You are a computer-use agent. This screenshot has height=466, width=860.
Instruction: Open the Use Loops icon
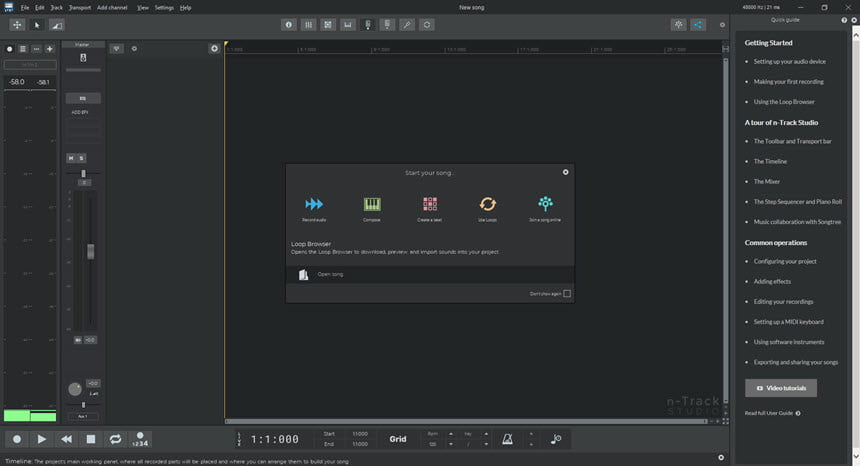[x=488, y=204]
